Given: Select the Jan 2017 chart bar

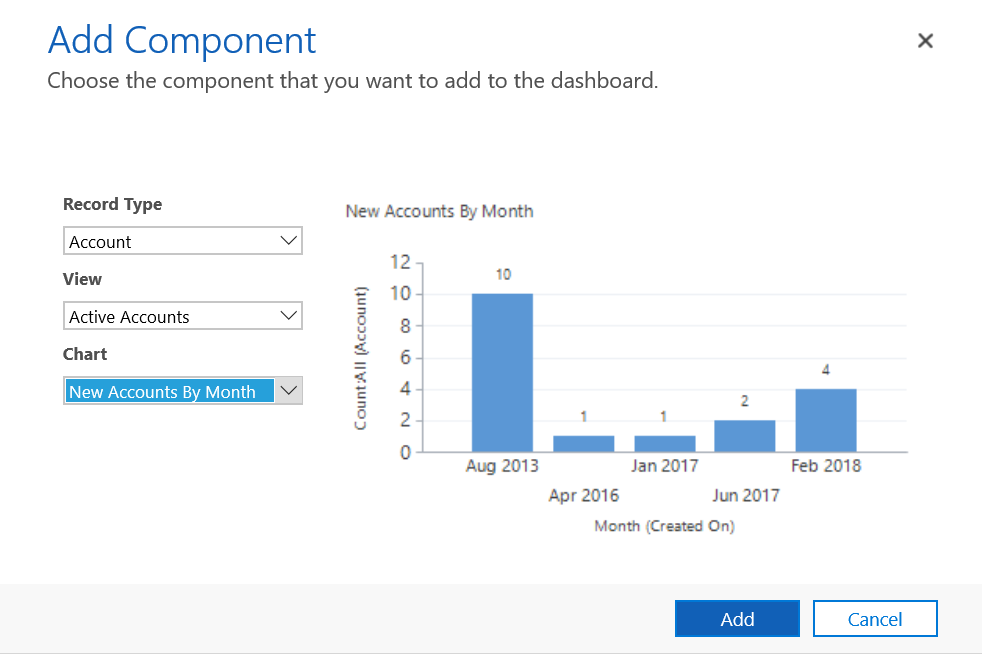Looking at the screenshot, I should click(664, 444).
